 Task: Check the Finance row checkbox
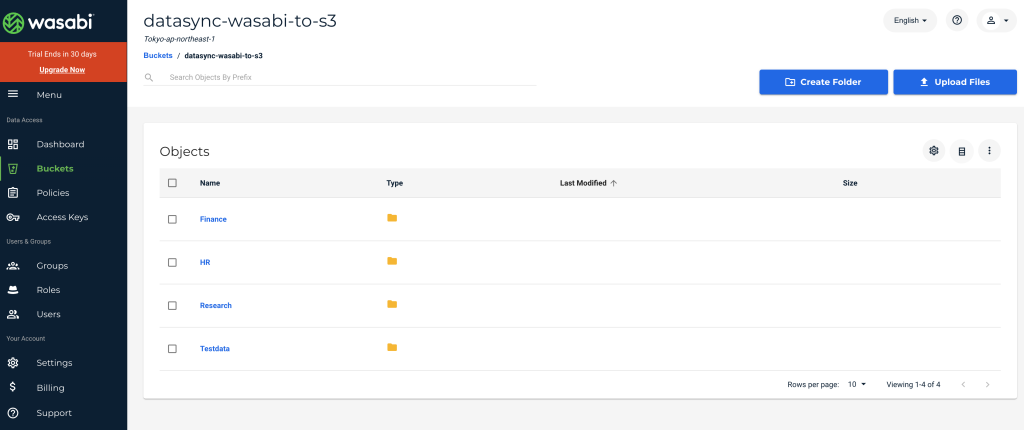(172, 220)
